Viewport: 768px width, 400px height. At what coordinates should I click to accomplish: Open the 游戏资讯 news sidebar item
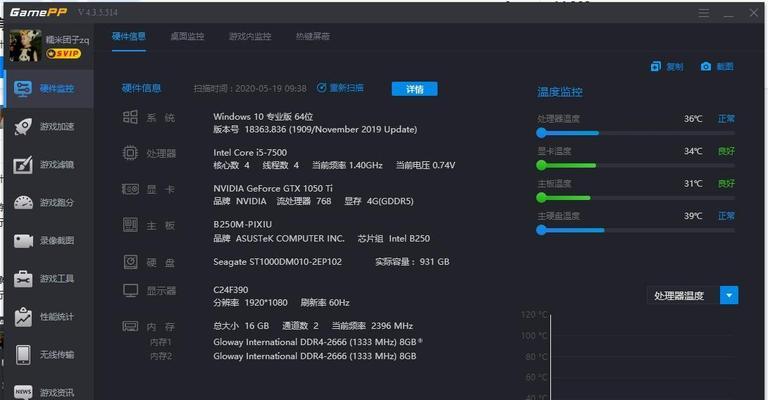point(49,392)
